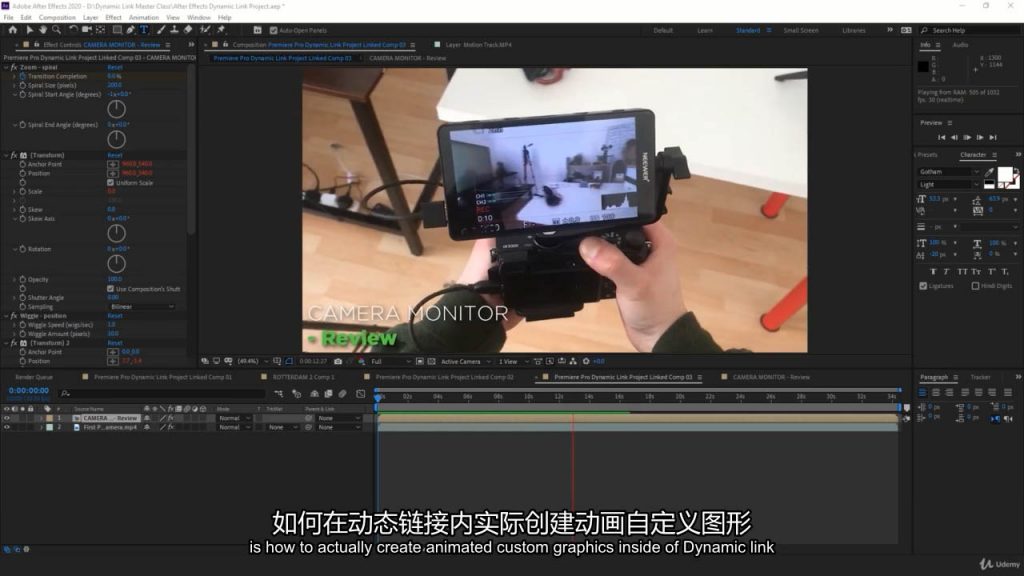Select the Rectangle shape tool
The width and height of the screenshot is (1024, 576).
tap(117, 30)
